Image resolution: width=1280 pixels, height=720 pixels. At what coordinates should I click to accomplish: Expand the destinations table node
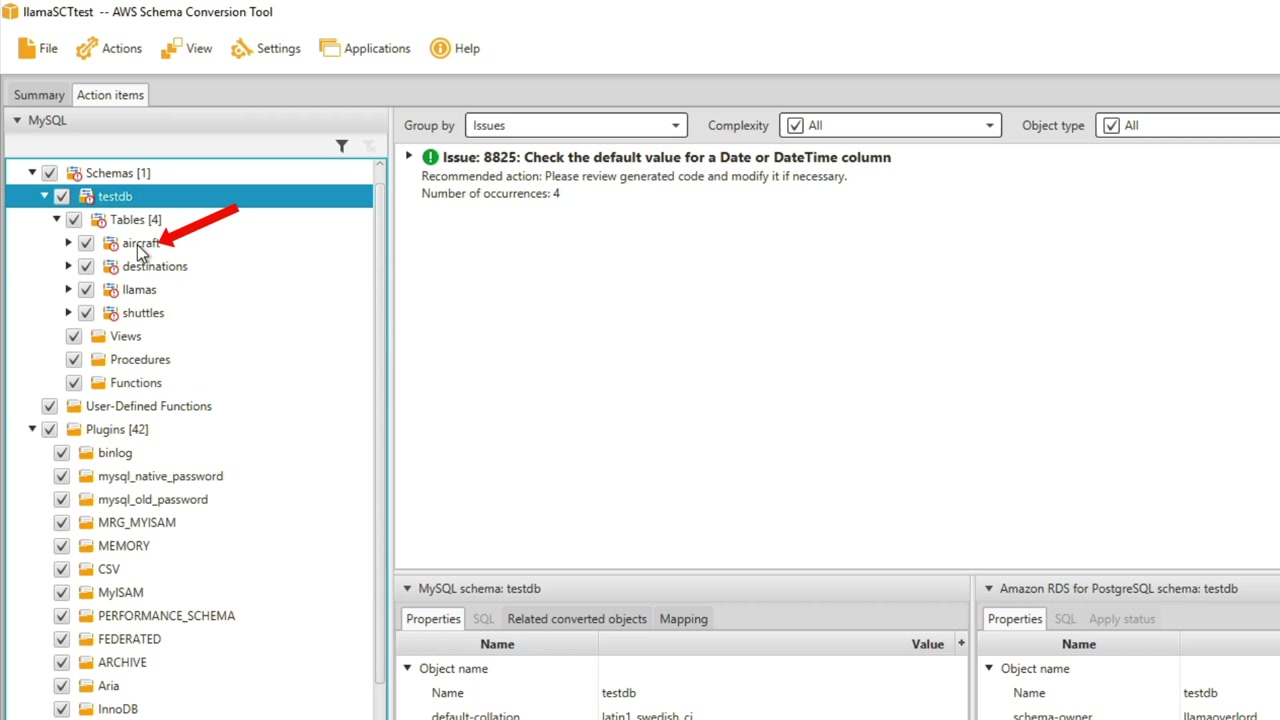point(69,267)
